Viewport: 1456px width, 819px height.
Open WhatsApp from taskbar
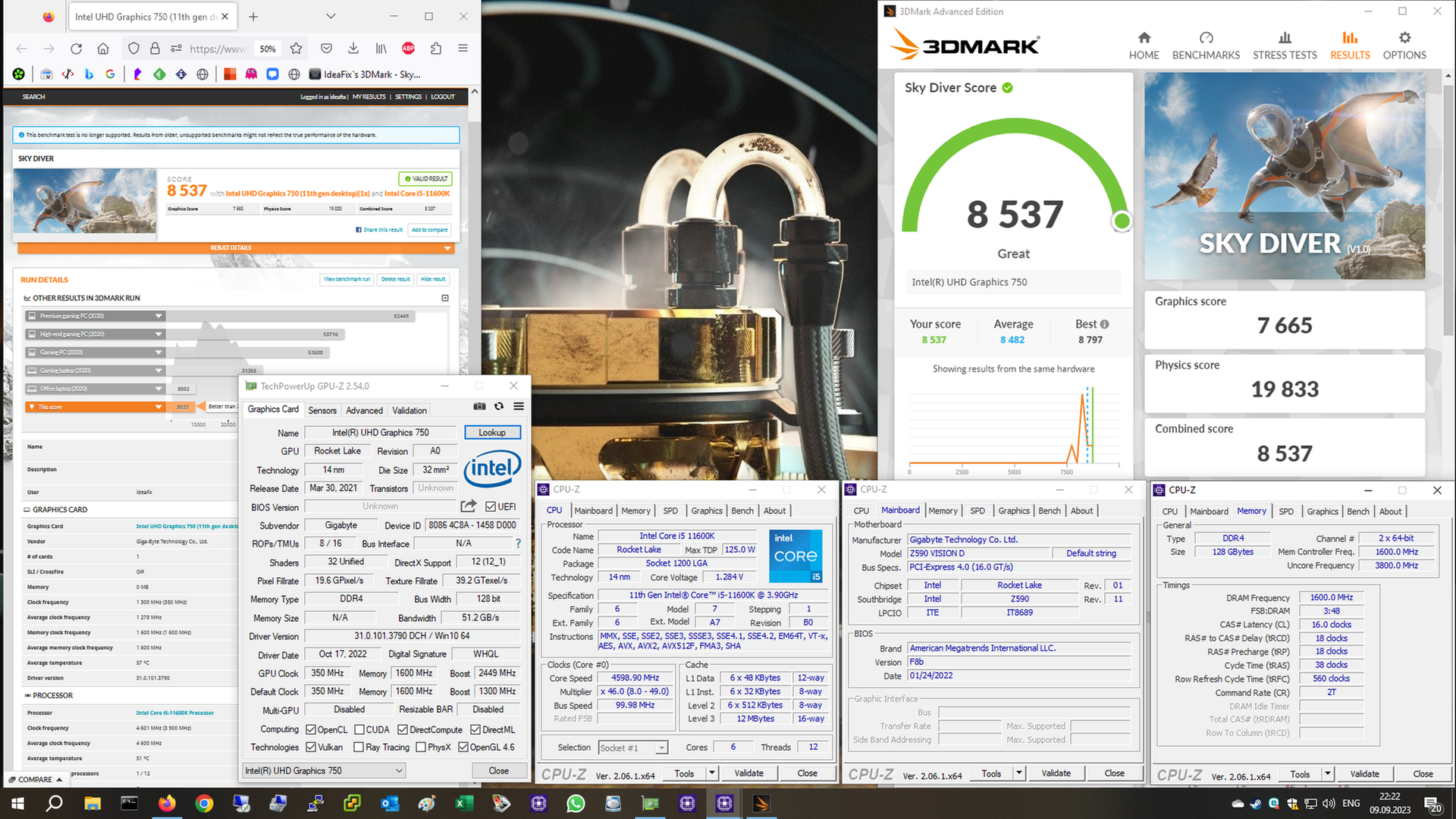tap(576, 803)
